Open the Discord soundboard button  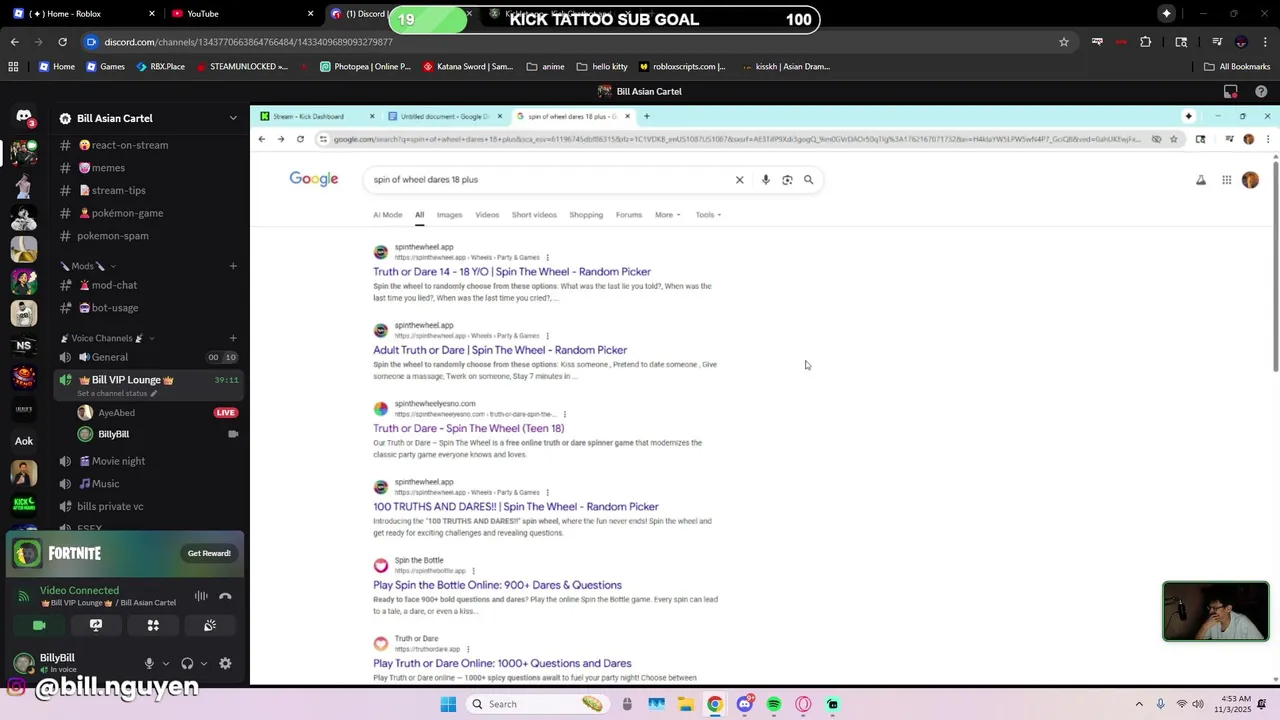coord(210,625)
